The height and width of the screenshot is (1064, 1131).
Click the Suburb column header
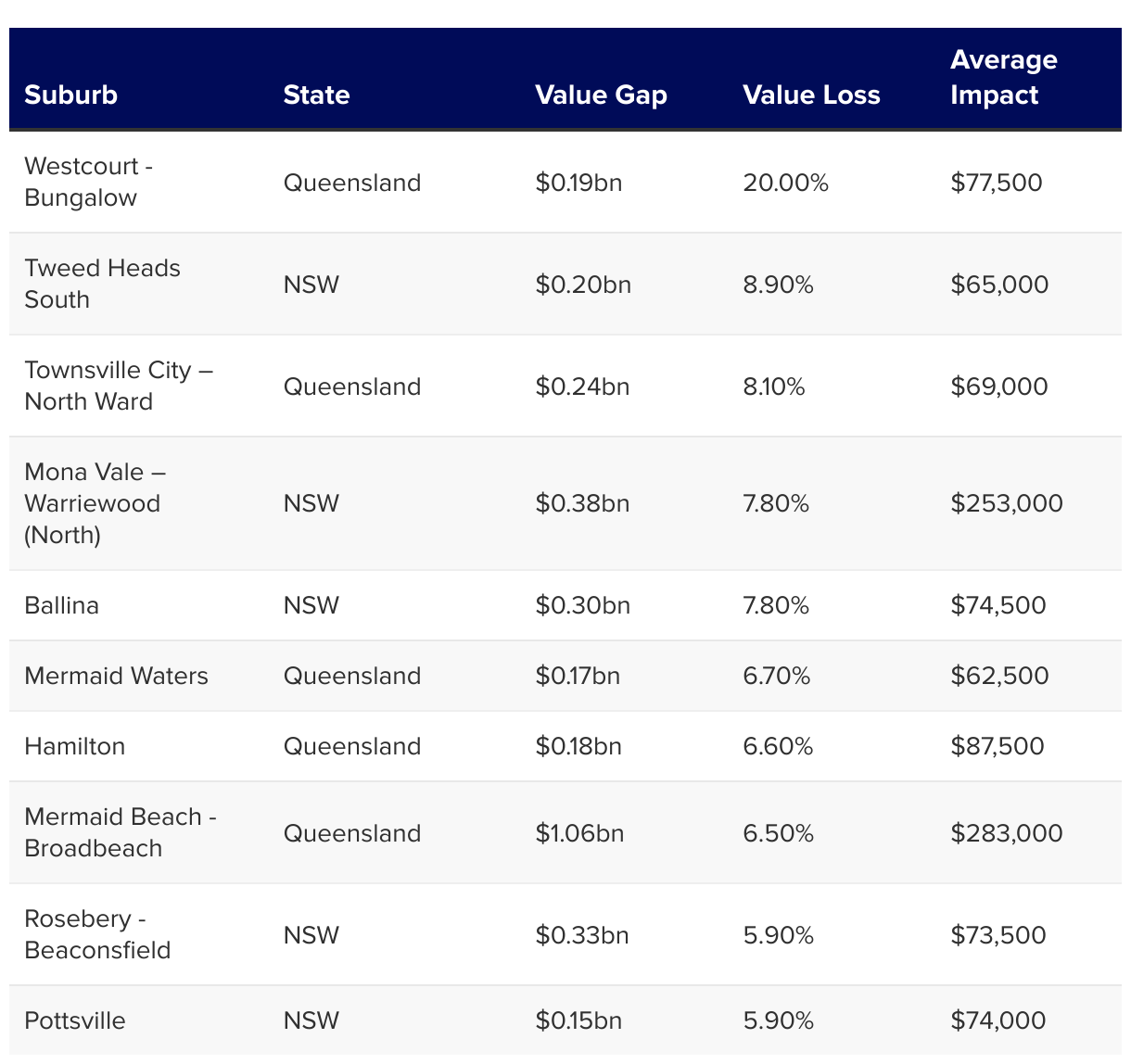point(71,95)
